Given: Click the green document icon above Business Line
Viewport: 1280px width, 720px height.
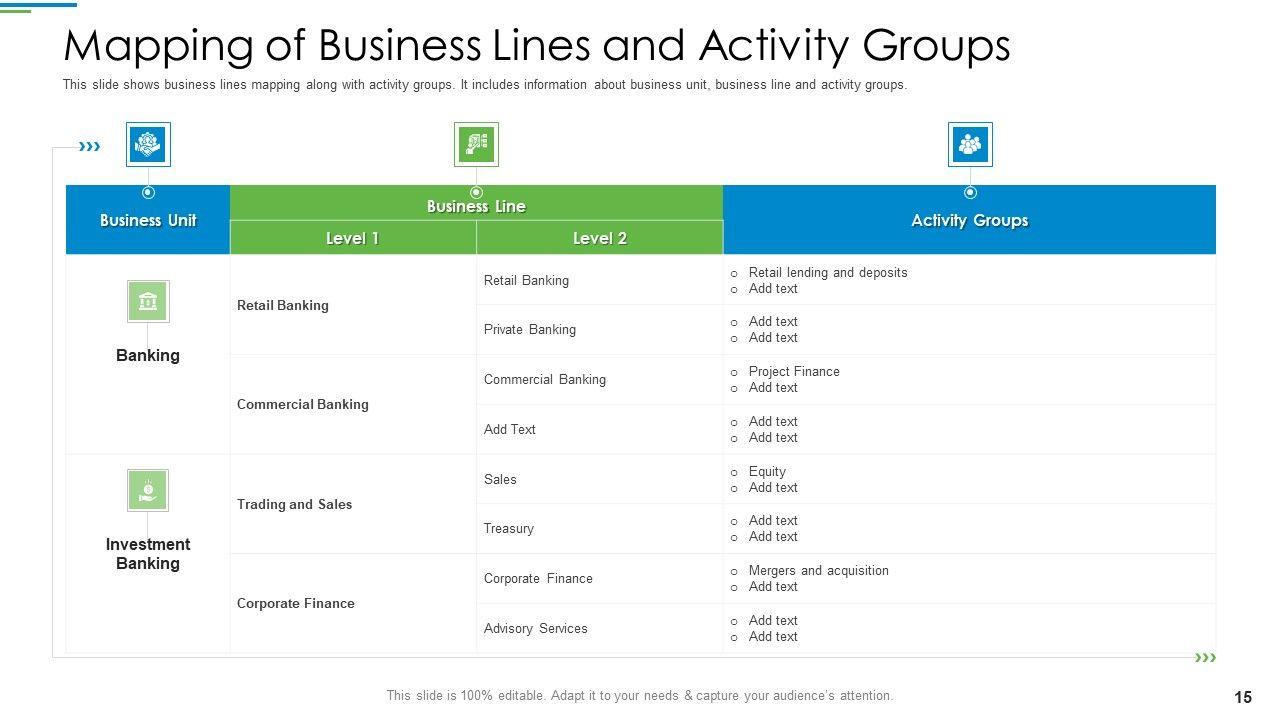Looking at the screenshot, I should point(476,145).
